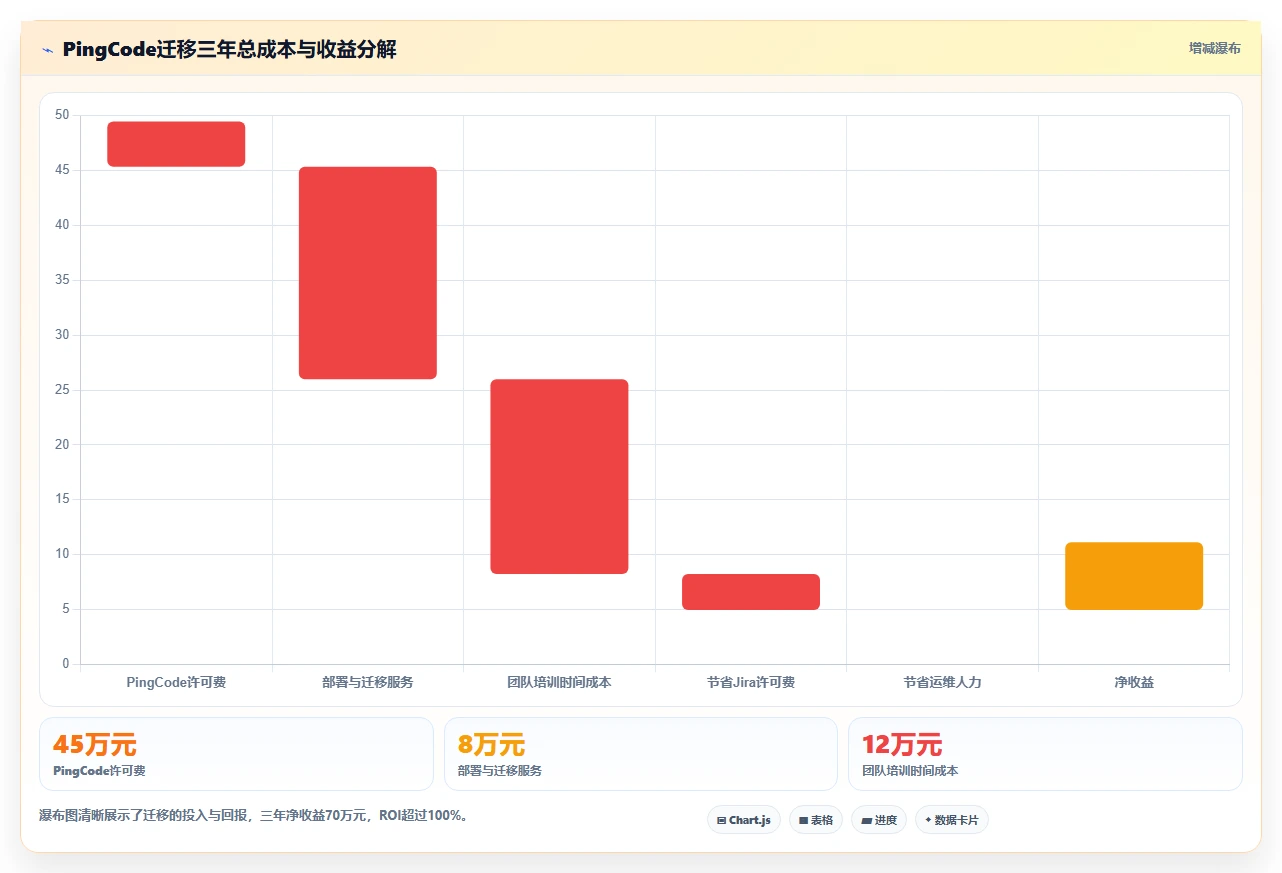Click the 增减瀑布 tag in the header

point(1214,48)
